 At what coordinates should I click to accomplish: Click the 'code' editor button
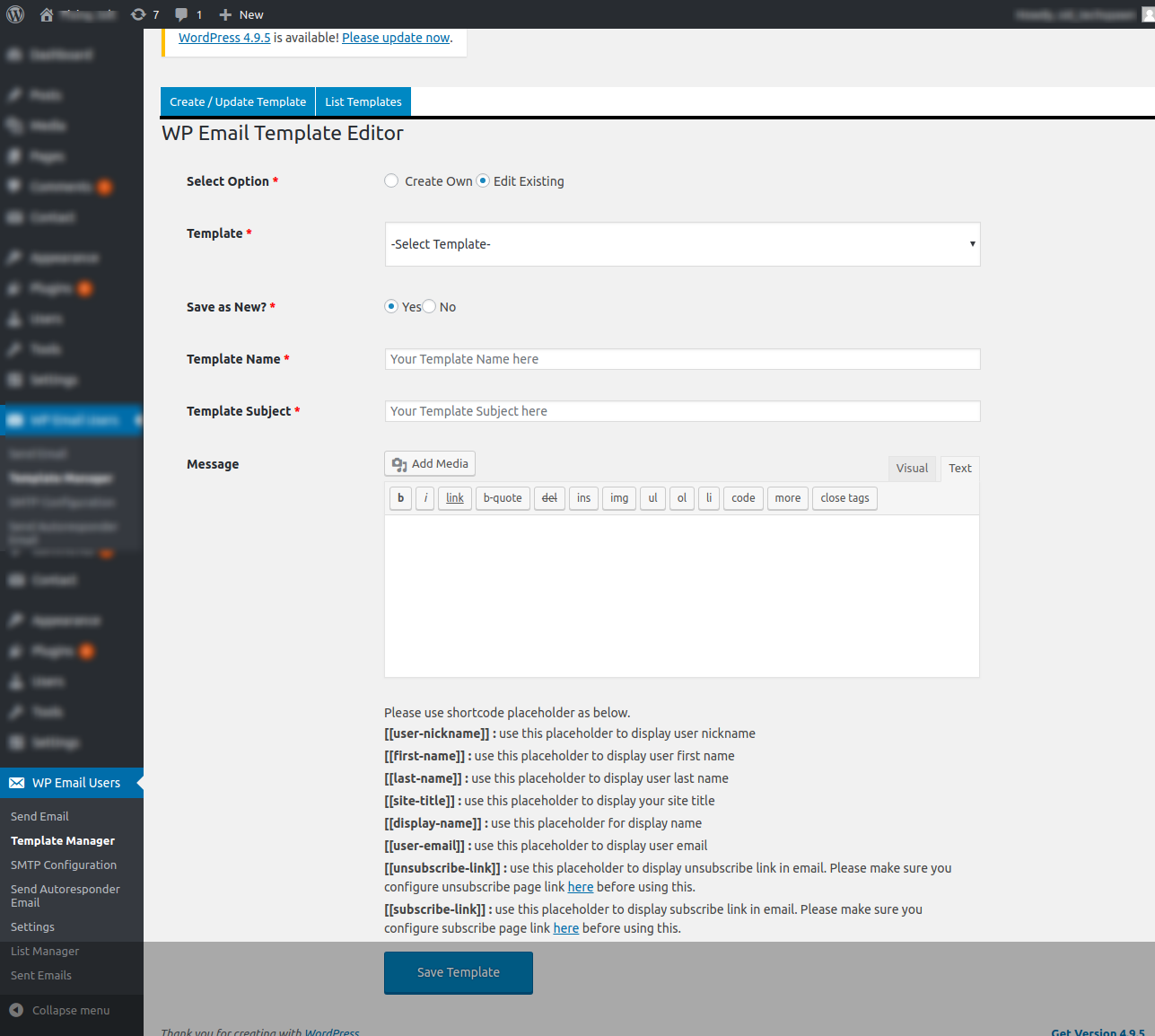(x=743, y=498)
